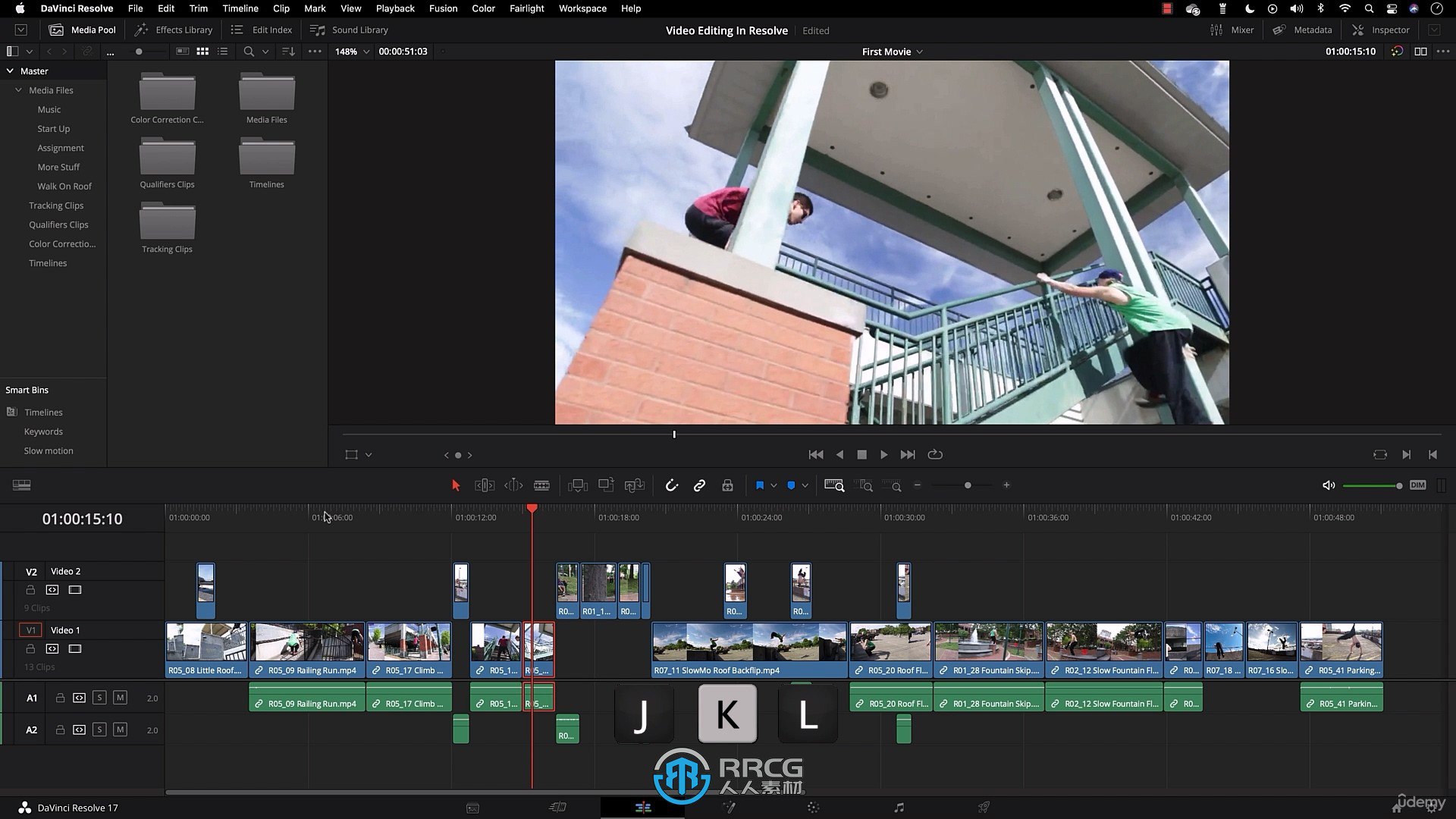Select the R07_11 SlowMo Roof Backflip clip
The height and width of the screenshot is (819, 1456).
click(749, 649)
